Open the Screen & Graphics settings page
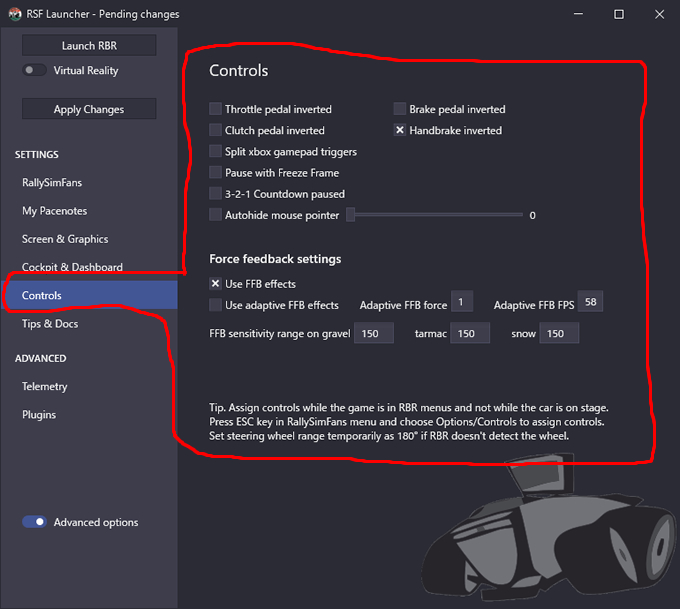The width and height of the screenshot is (680, 609). pos(65,239)
